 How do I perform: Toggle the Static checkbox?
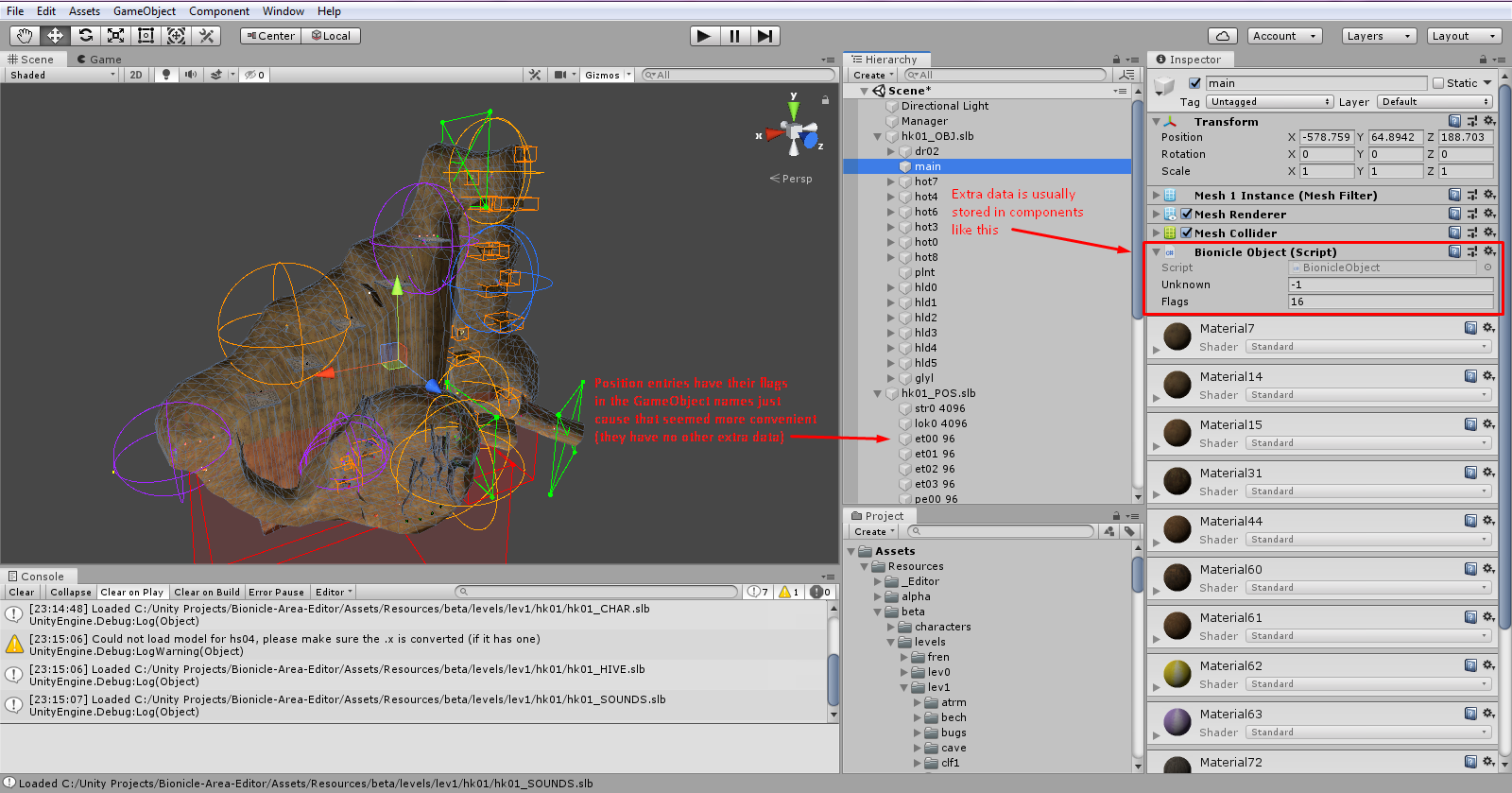point(1438,83)
